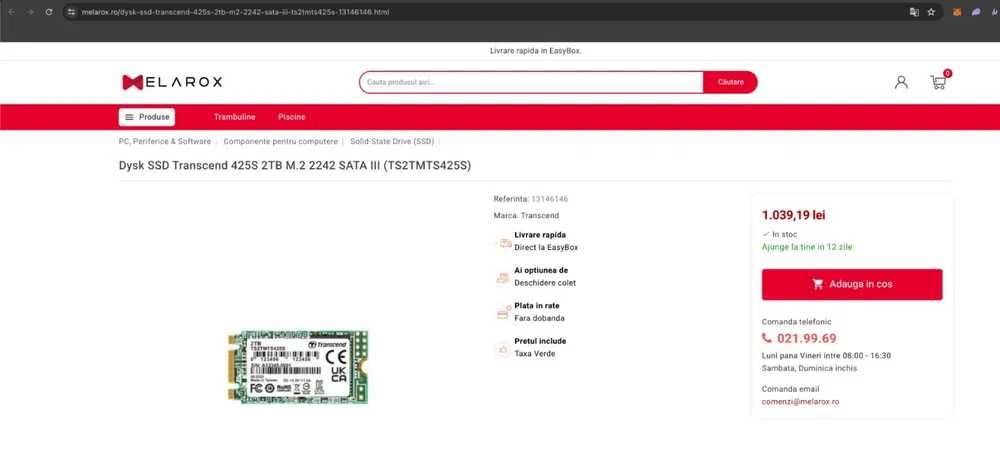Click the Livrare rapida delivery icon

click(504, 242)
